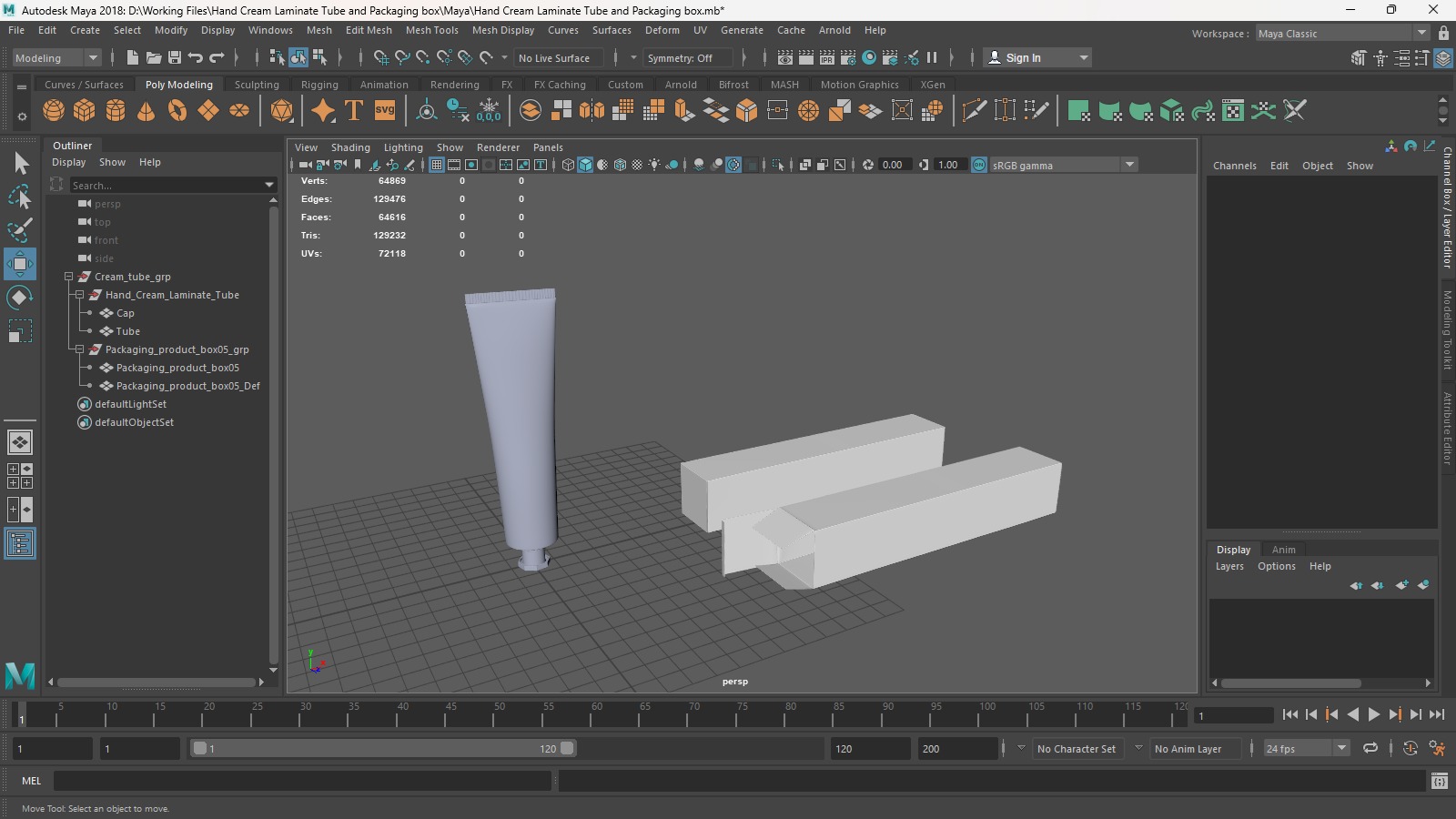Click the IPR render icon
Viewport: 1456px width, 819px height.
pyautogui.click(x=827, y=57)
